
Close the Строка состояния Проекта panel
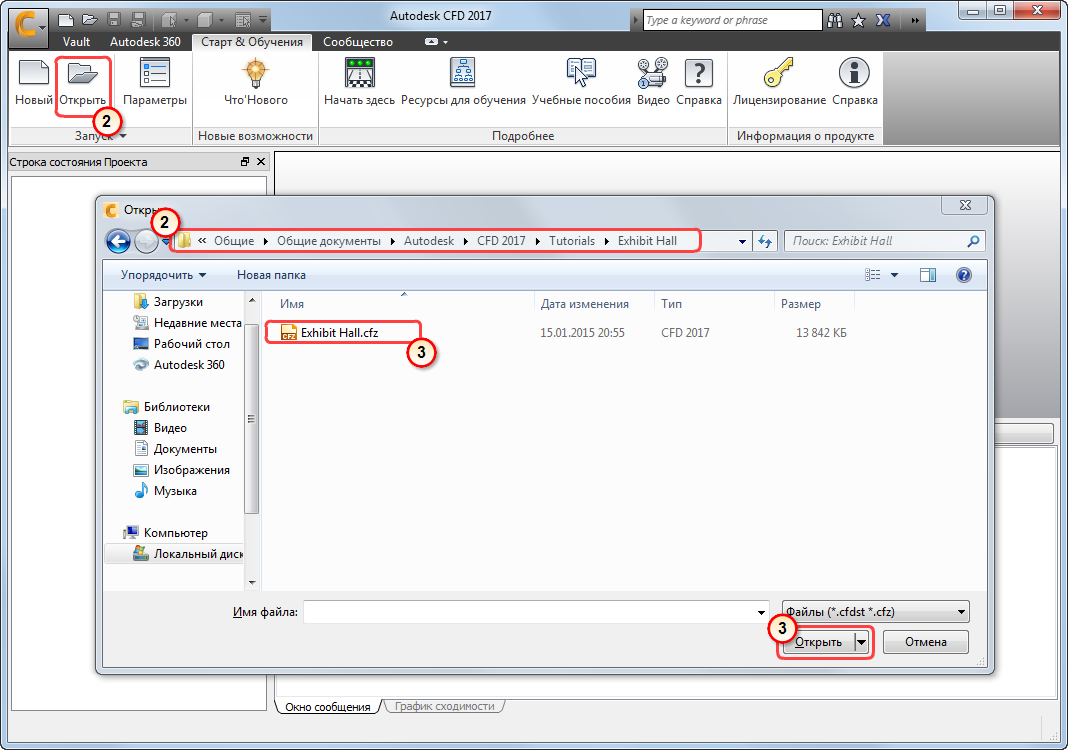[261, 162]
